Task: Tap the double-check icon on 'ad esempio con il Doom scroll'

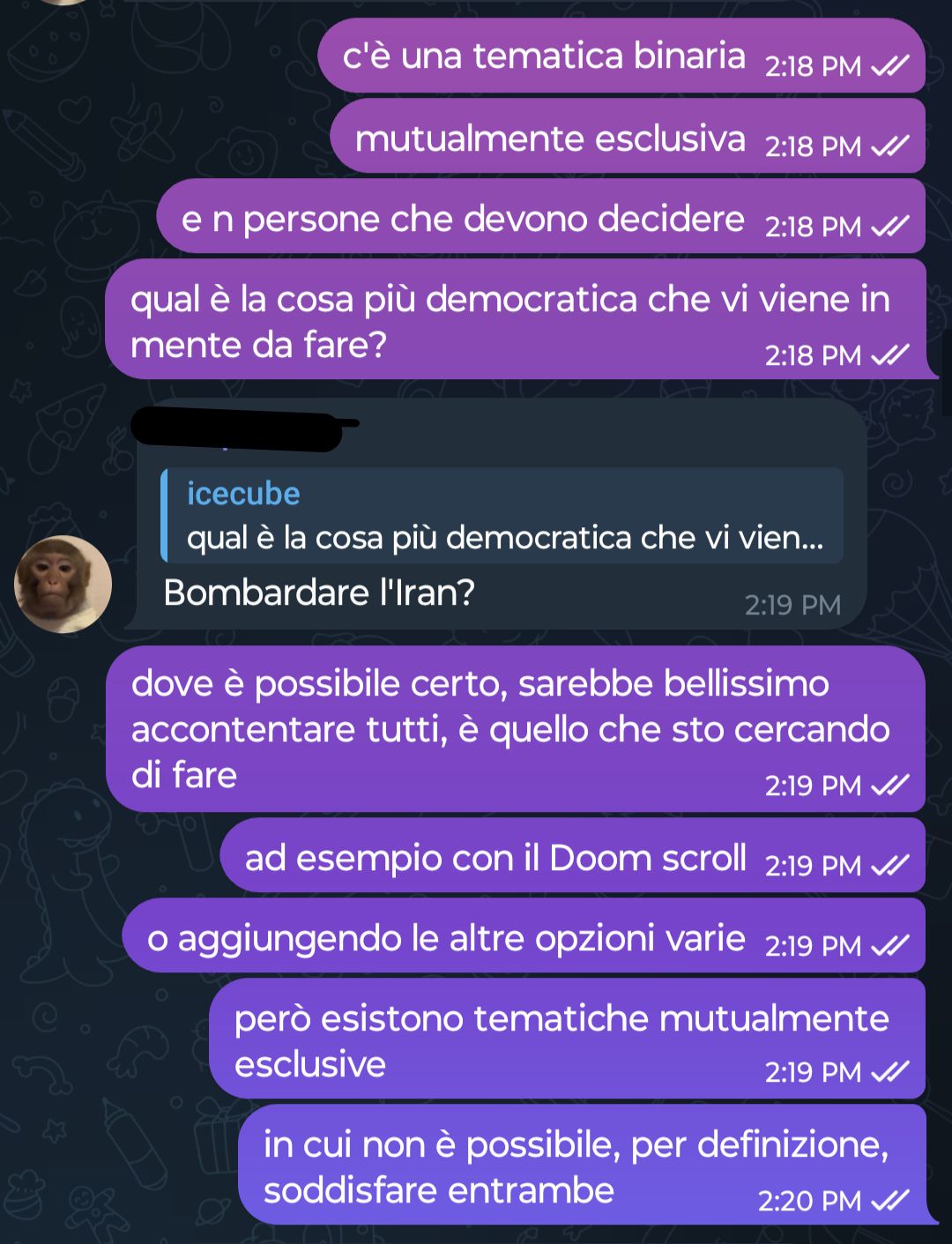Action: click(x=890, y=866)
